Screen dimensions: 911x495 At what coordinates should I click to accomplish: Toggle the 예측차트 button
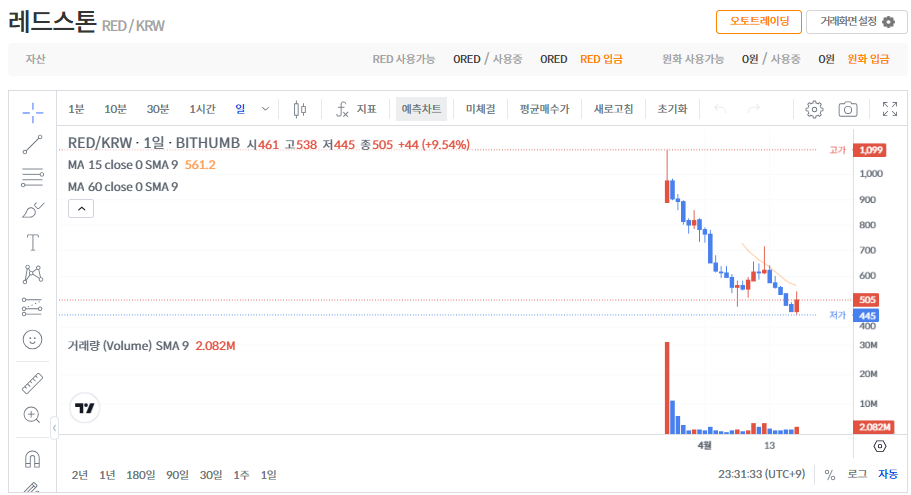[421, 109]
